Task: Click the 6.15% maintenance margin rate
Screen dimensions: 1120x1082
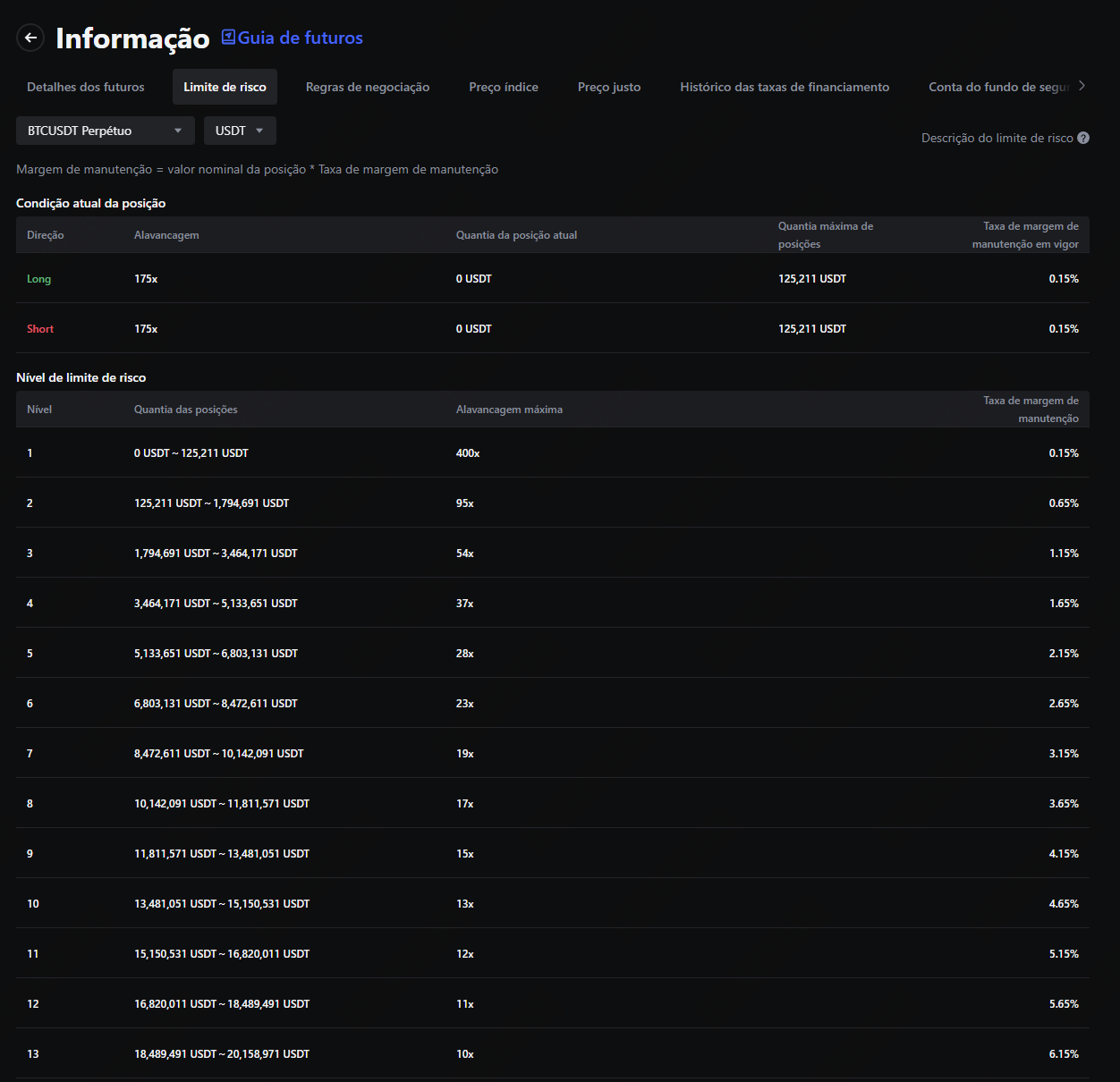Action: pos(1064,1054)
